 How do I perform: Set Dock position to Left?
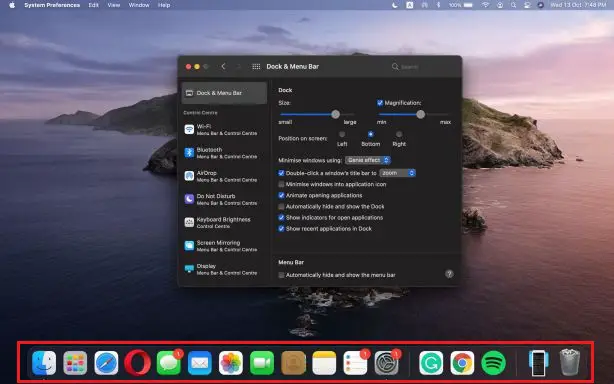342,134
